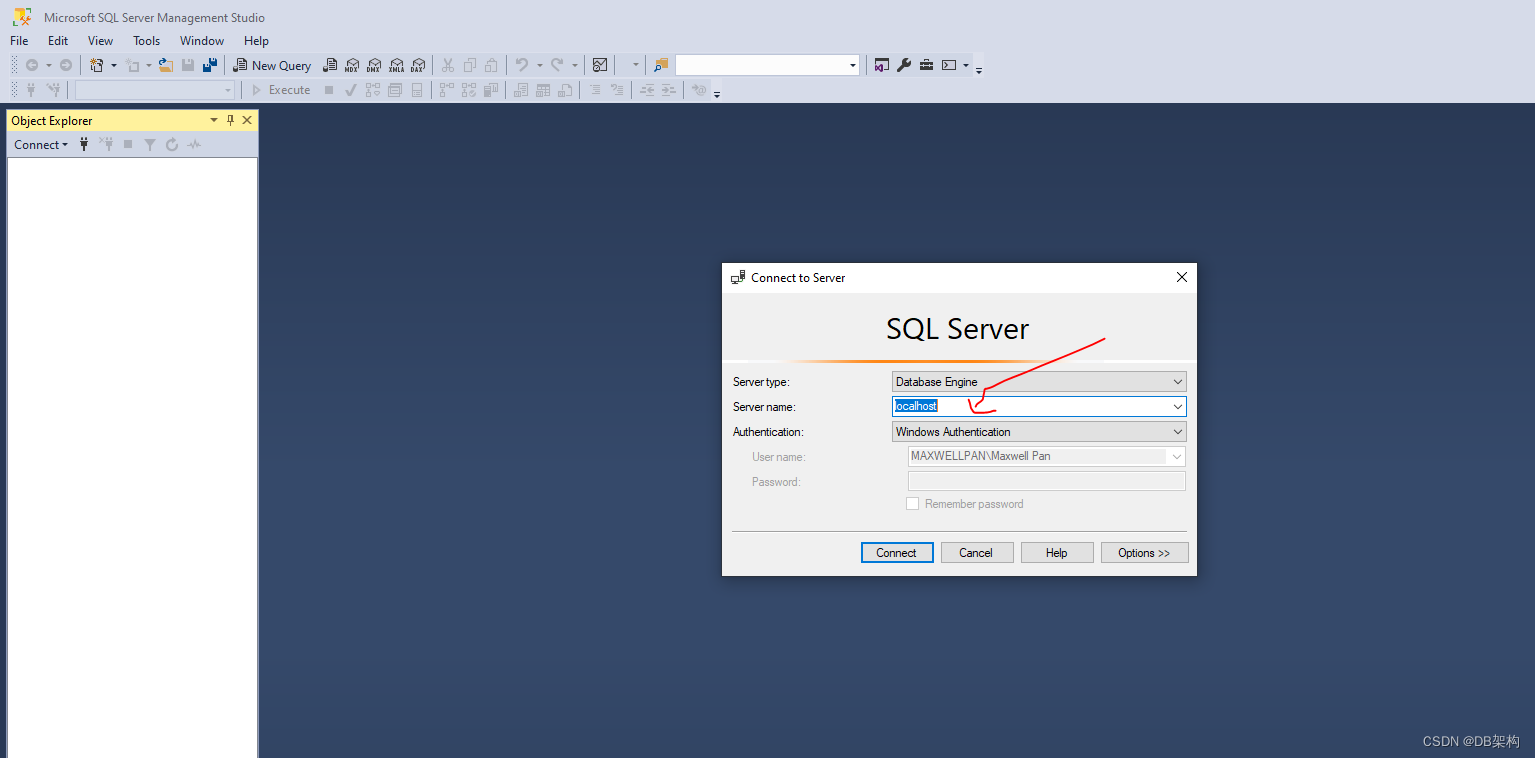Click the Execute button in query toolbar
Screen dimensions: 1535x758
coord(280,90)
